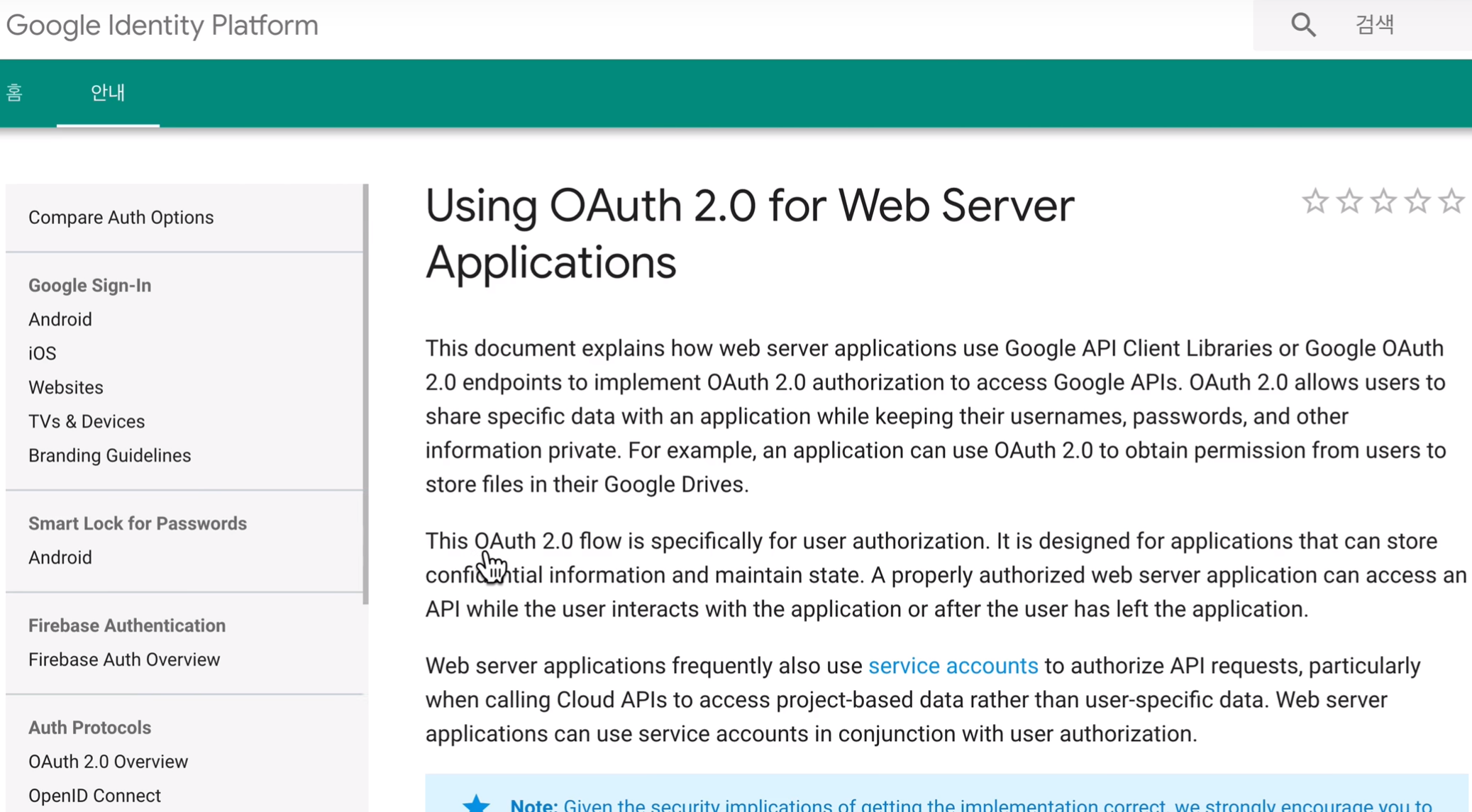
Task: Rate the page two stars
Action: tap(1349, 202)
